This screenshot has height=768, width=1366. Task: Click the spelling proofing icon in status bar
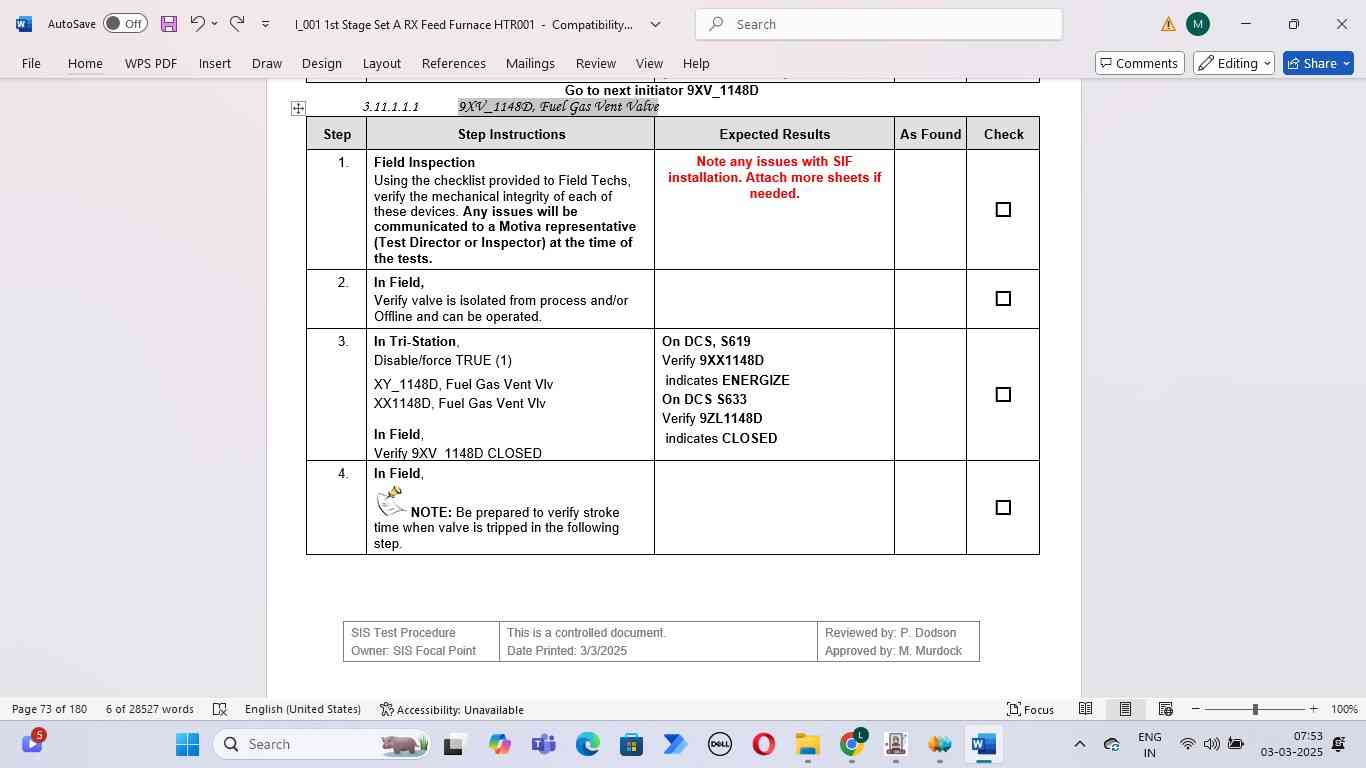coord(220,709)
